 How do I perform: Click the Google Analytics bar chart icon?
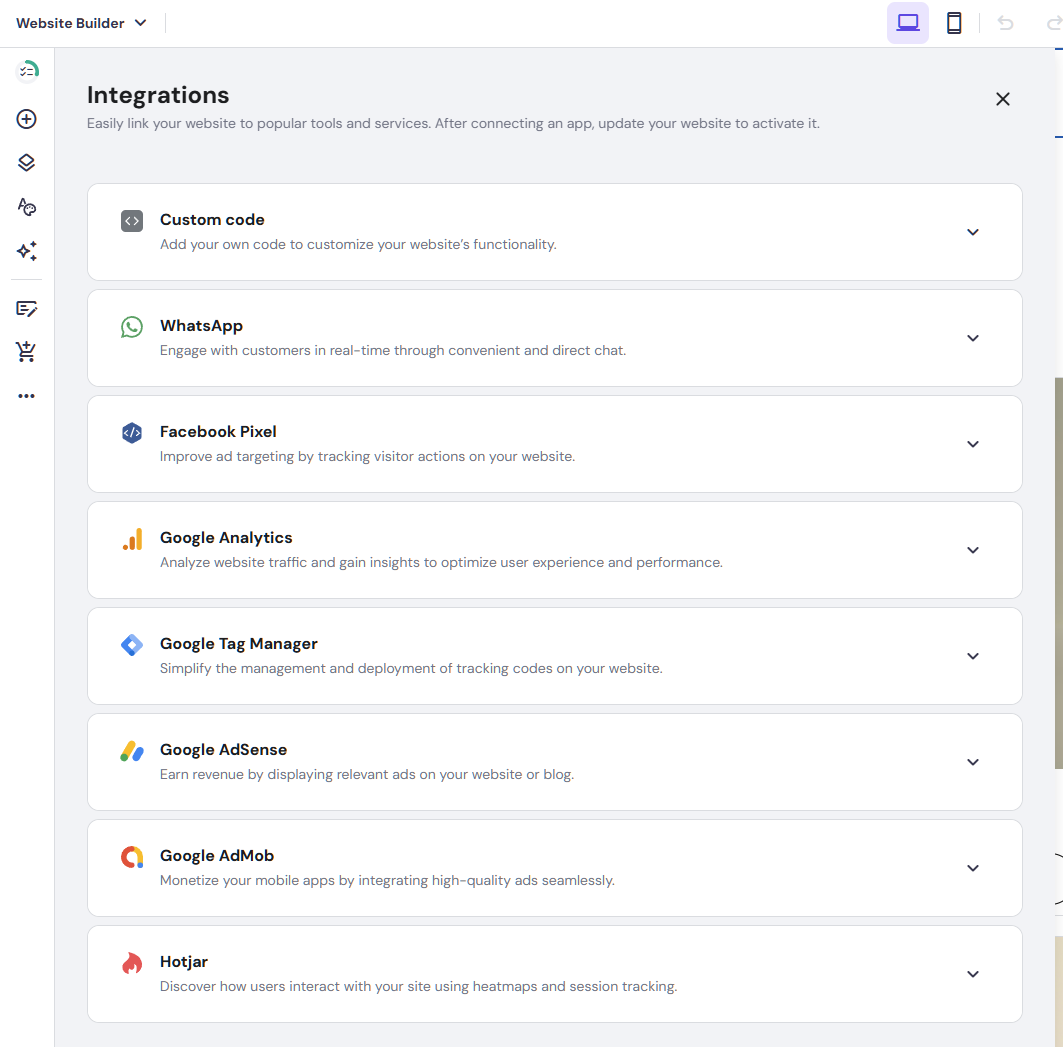[132, 539]
